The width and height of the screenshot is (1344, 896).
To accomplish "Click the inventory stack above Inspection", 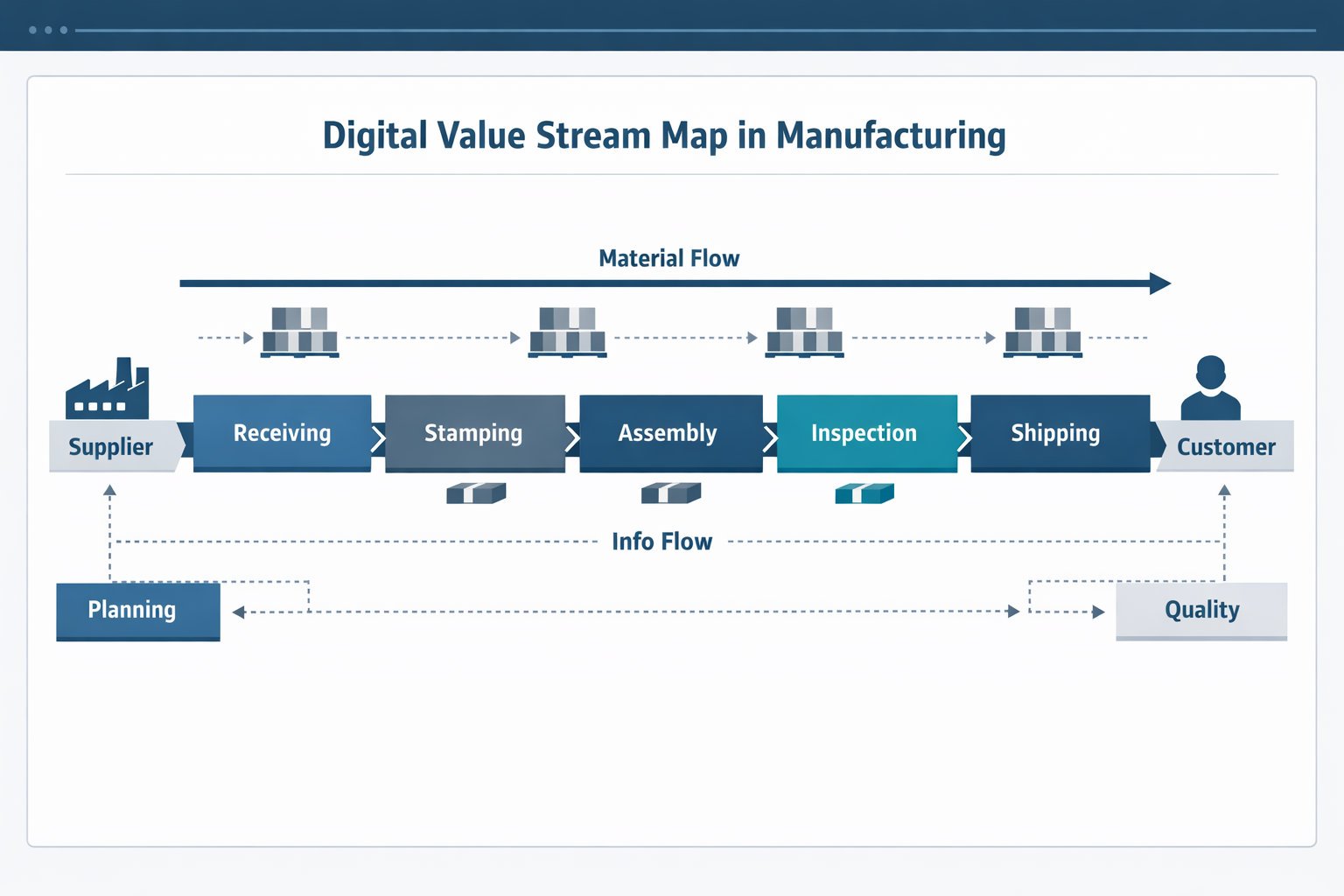I will tap(804, 332).
